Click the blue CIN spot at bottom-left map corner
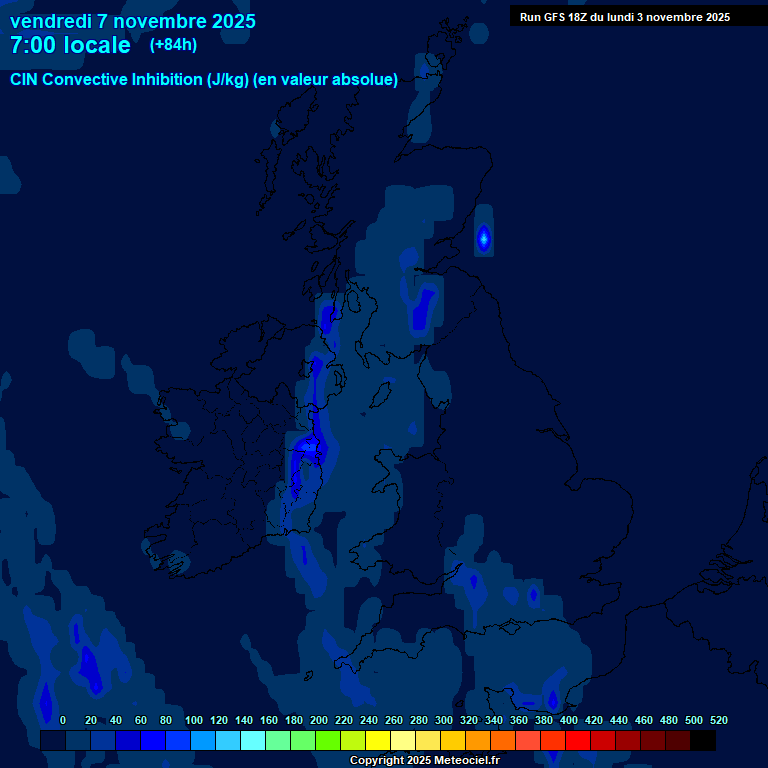Viewport: 768px width, 768px height. [45, 700]
